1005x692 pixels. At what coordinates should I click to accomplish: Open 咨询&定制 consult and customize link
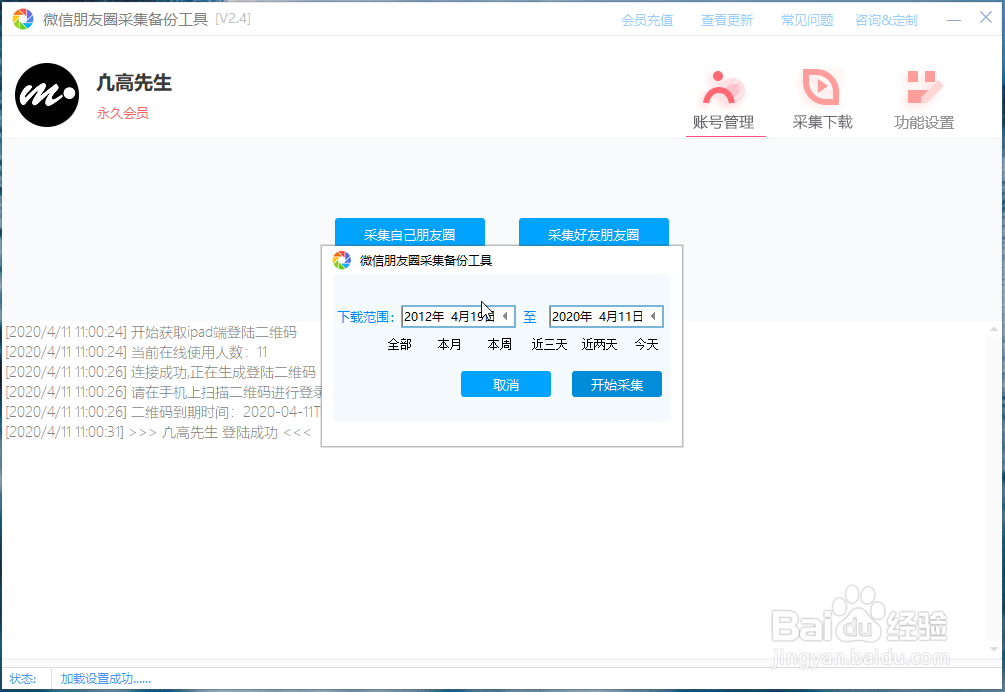(x=886, y=20)
